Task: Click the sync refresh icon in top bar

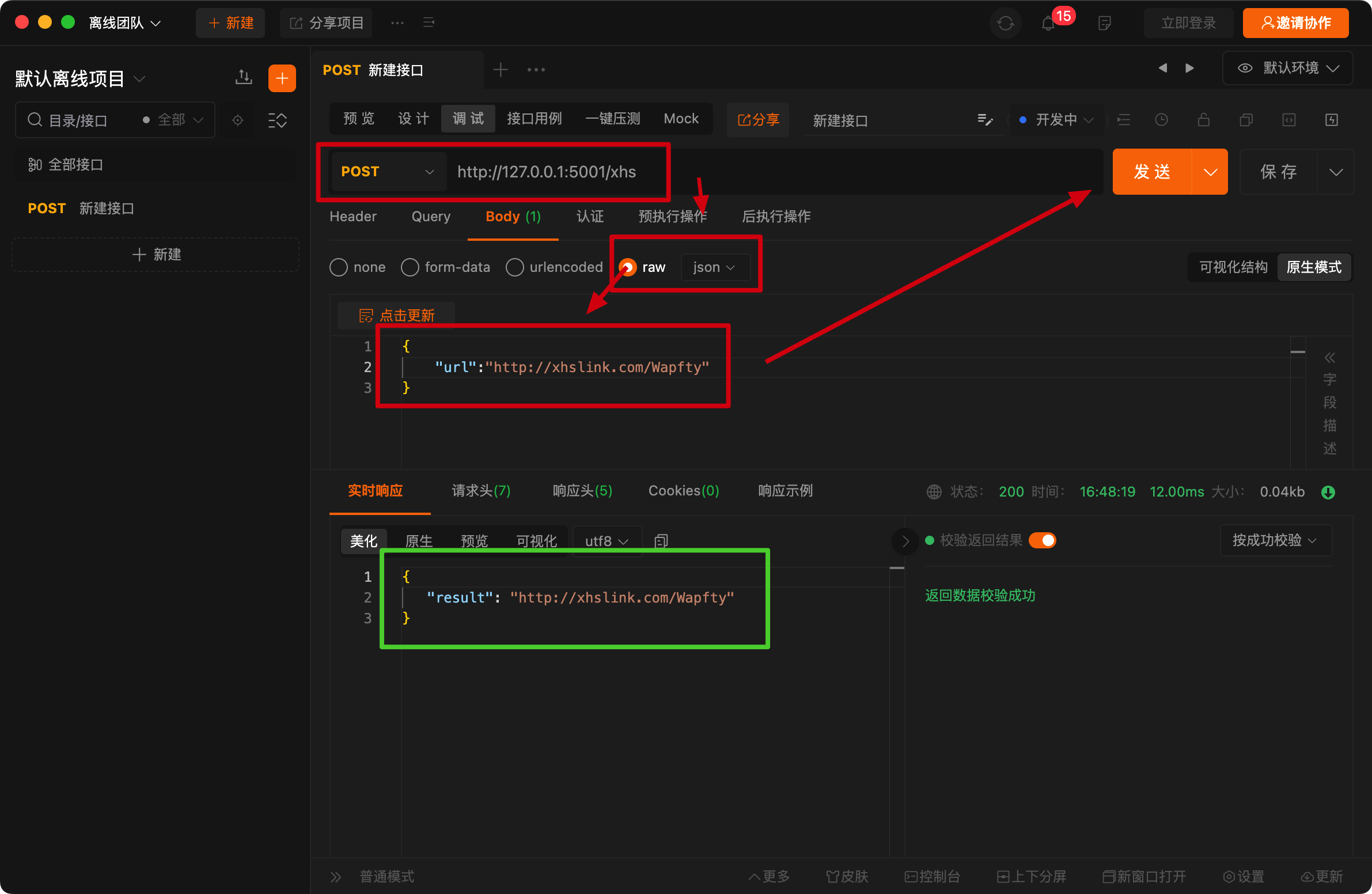Action: pyautogui.click(x=1005, y=24)
